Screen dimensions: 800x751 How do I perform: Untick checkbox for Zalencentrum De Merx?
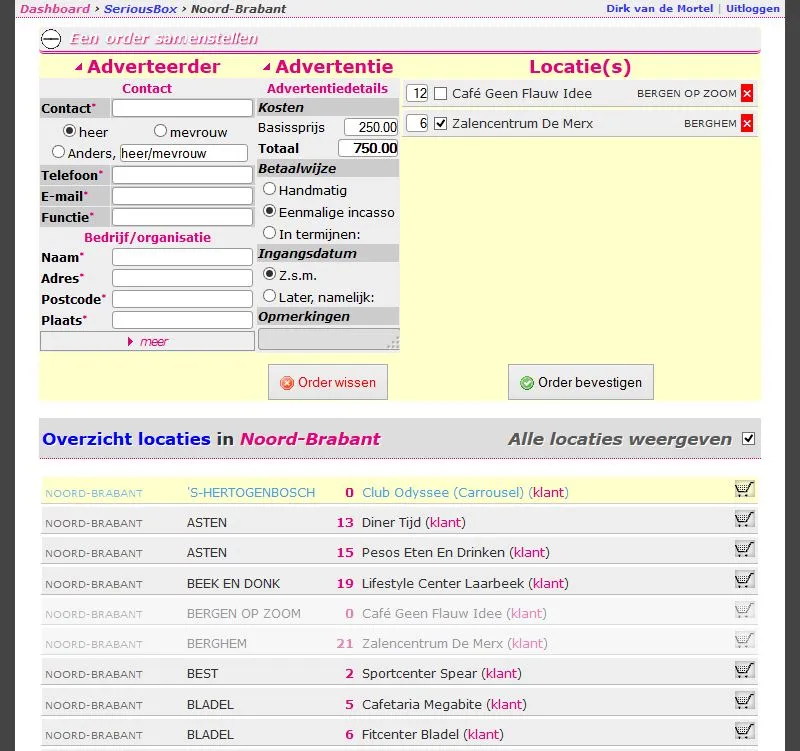click(x=440, y=123)
